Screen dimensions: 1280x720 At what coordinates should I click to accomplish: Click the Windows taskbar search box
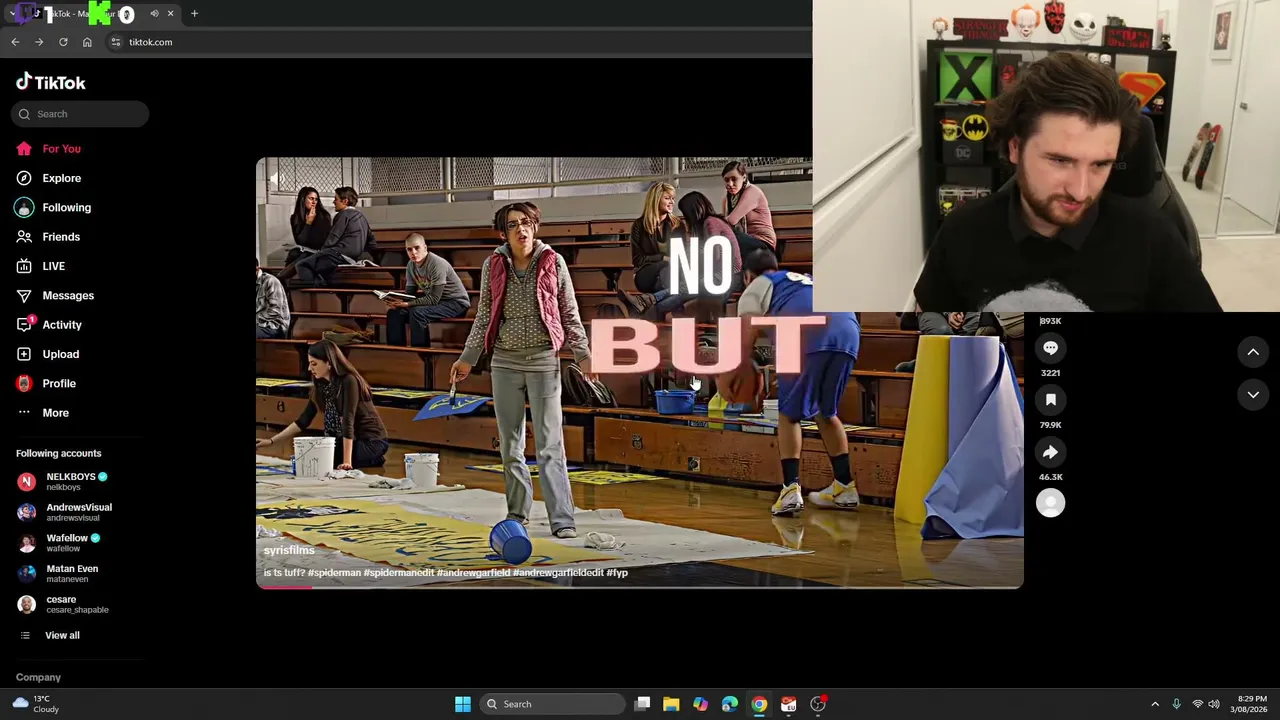point(550,704)
